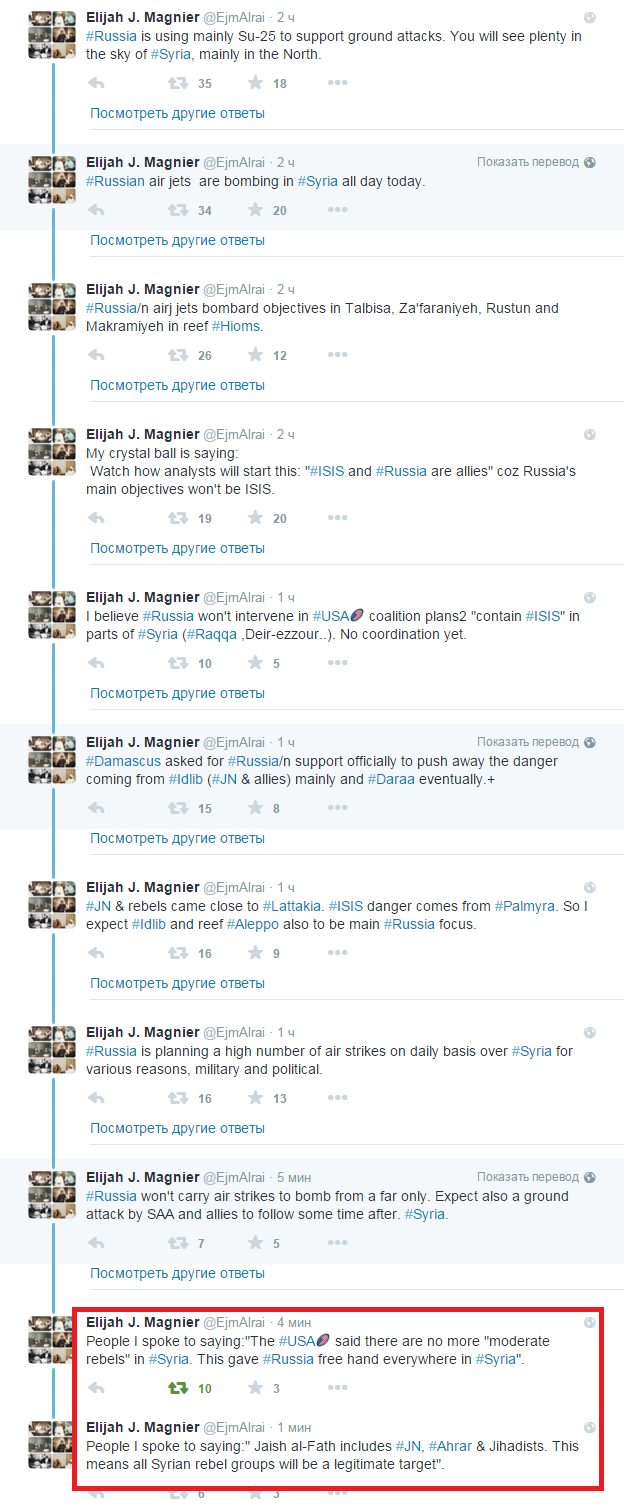Open Elijah J. Magnier avatar on first tweet

pos(52,35)
